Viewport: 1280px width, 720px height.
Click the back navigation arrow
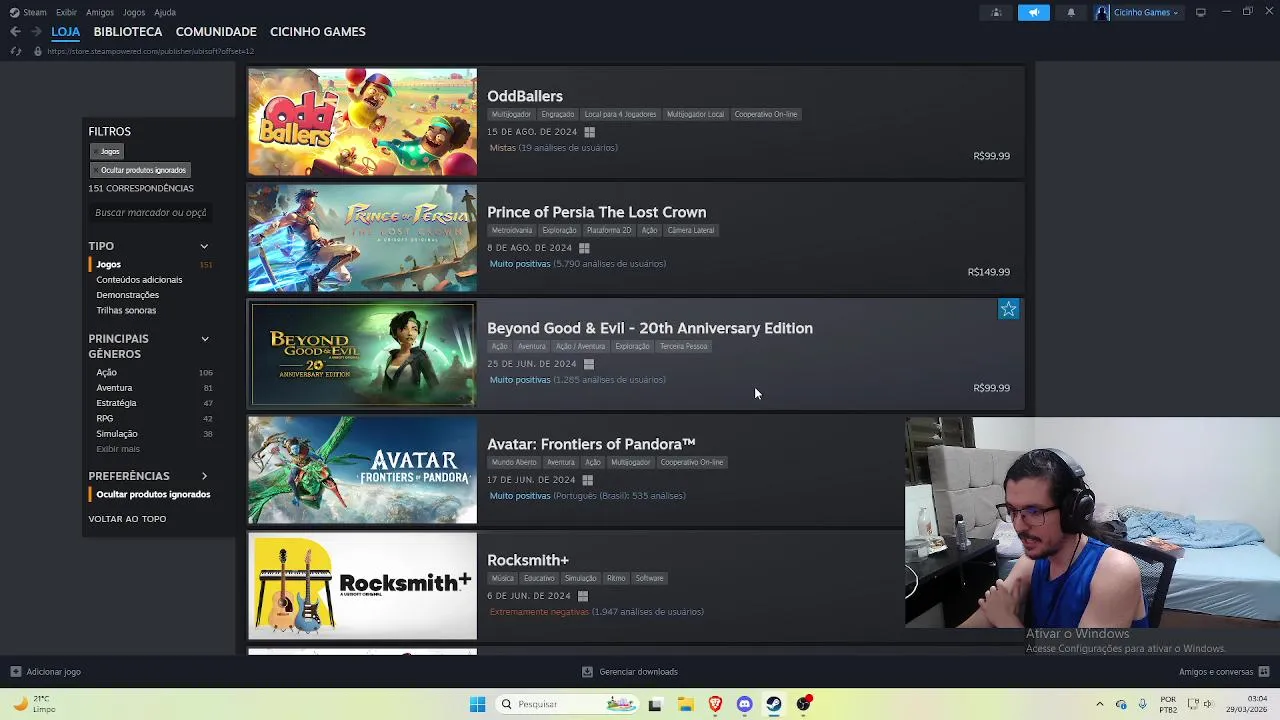(x=15, y=32)
